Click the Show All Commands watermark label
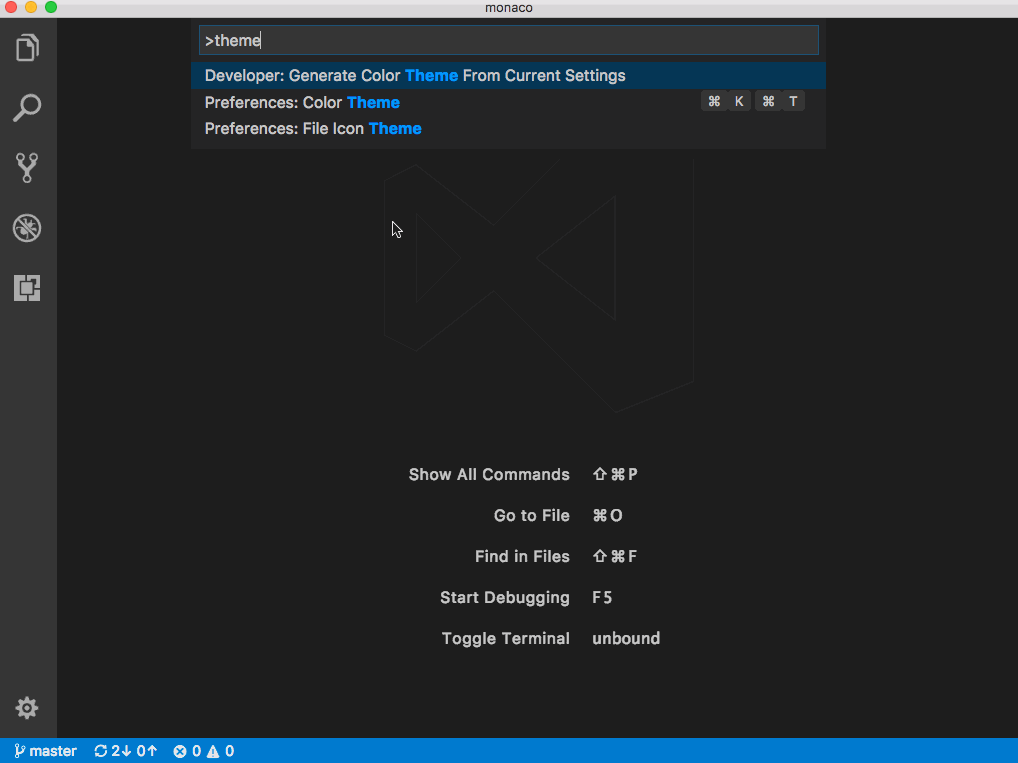The image size is (1018, 763). pos(489,475)
